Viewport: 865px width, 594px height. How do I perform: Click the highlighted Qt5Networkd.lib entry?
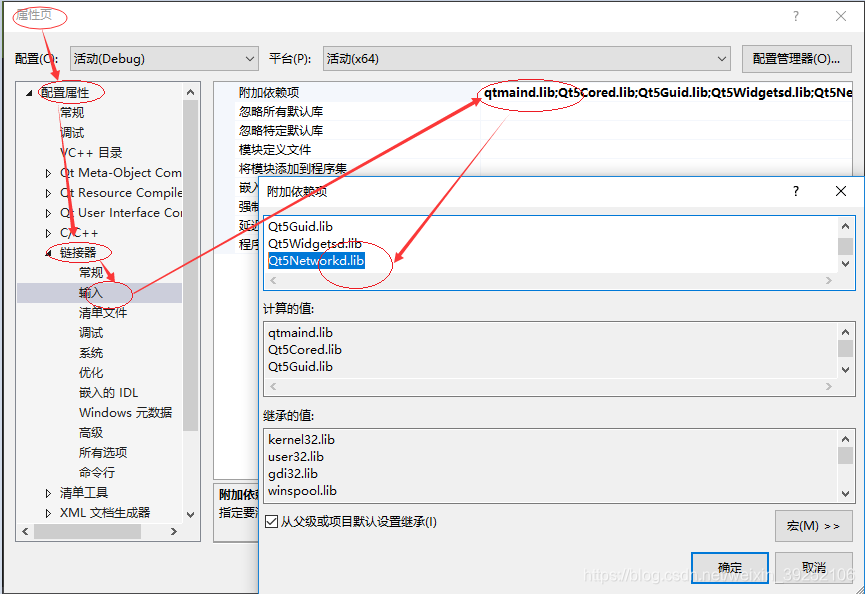pos(316,260)
